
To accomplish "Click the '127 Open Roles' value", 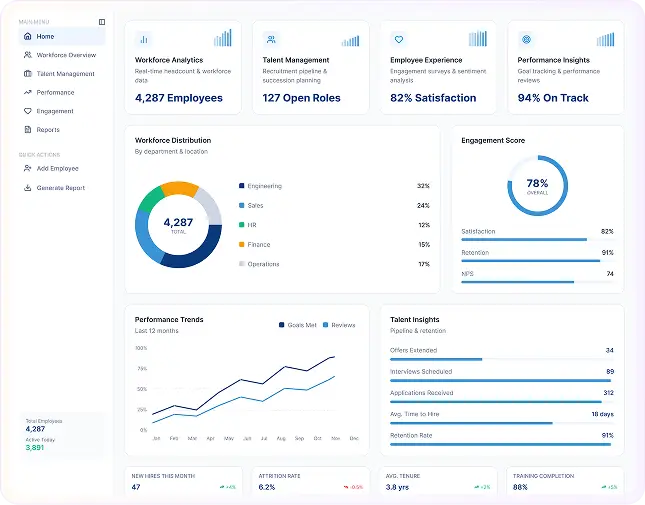I will point(302,98).
